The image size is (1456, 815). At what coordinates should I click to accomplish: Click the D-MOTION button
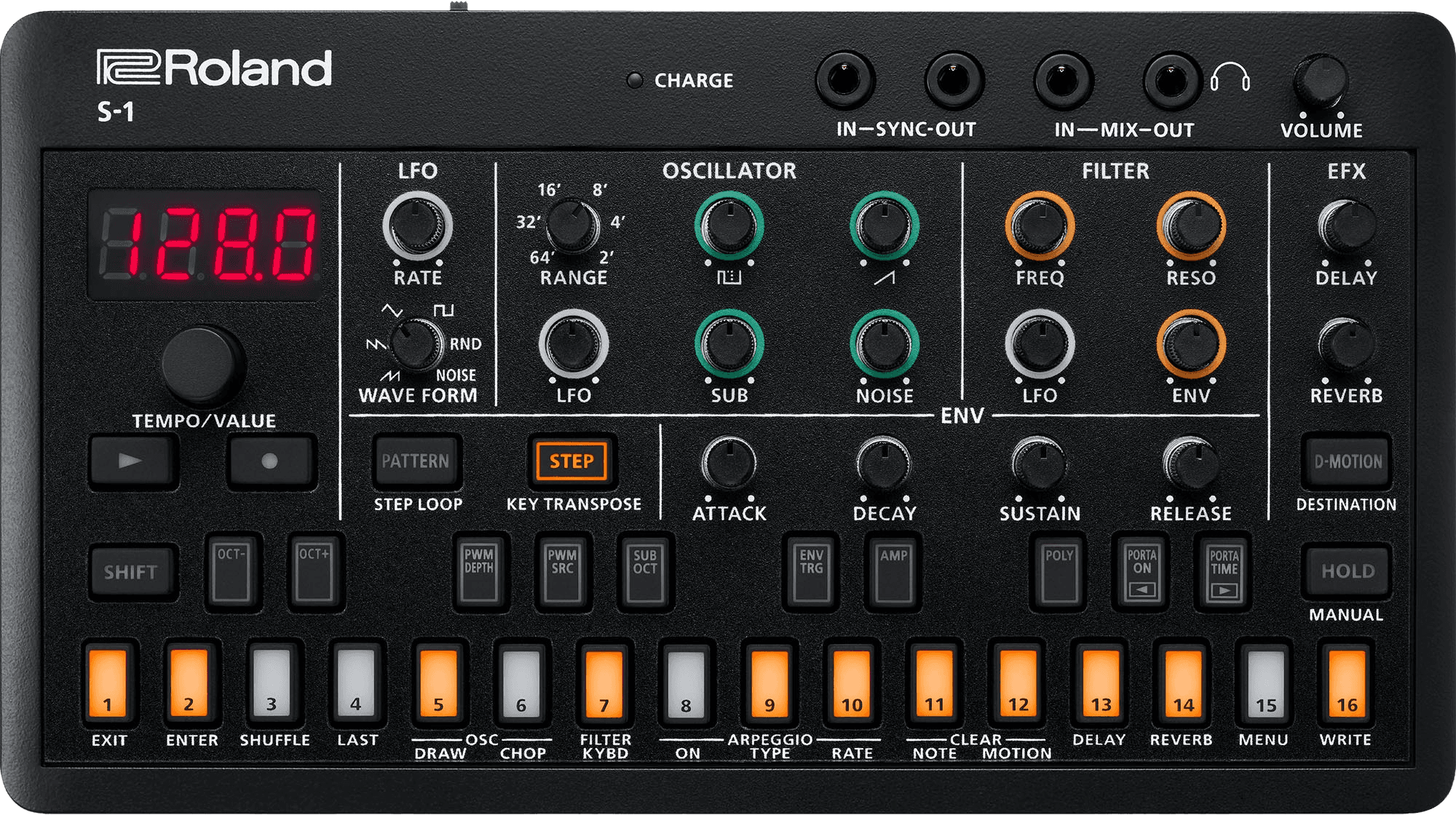click(x=1347, y=461)
